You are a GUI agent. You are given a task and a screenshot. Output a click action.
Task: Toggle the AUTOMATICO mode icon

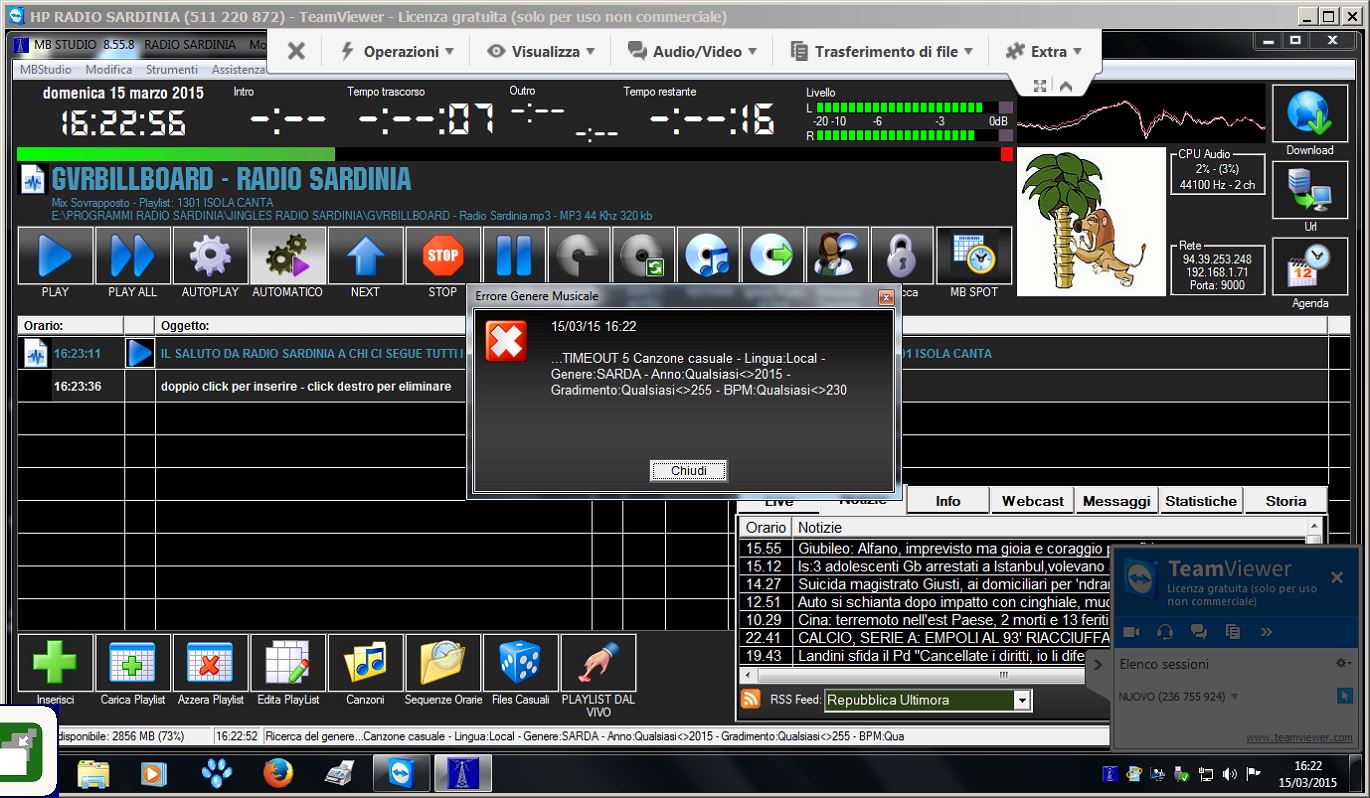coord(288,256)
